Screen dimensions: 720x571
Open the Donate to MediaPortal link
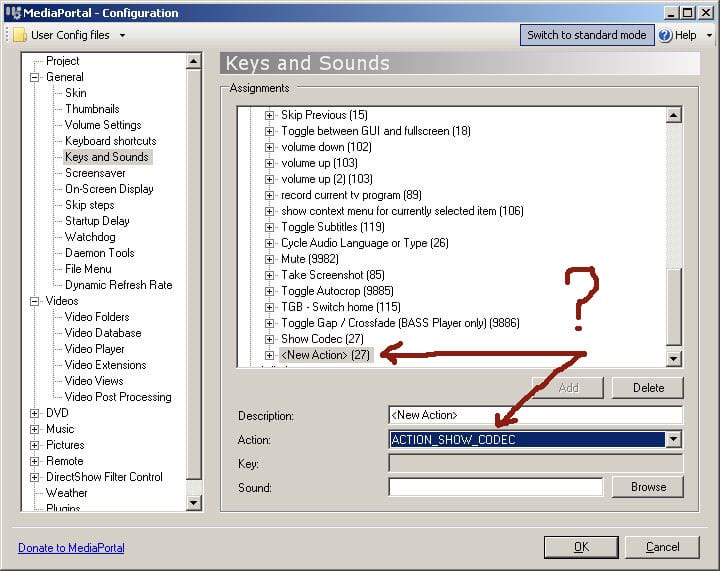coord(71,548)
